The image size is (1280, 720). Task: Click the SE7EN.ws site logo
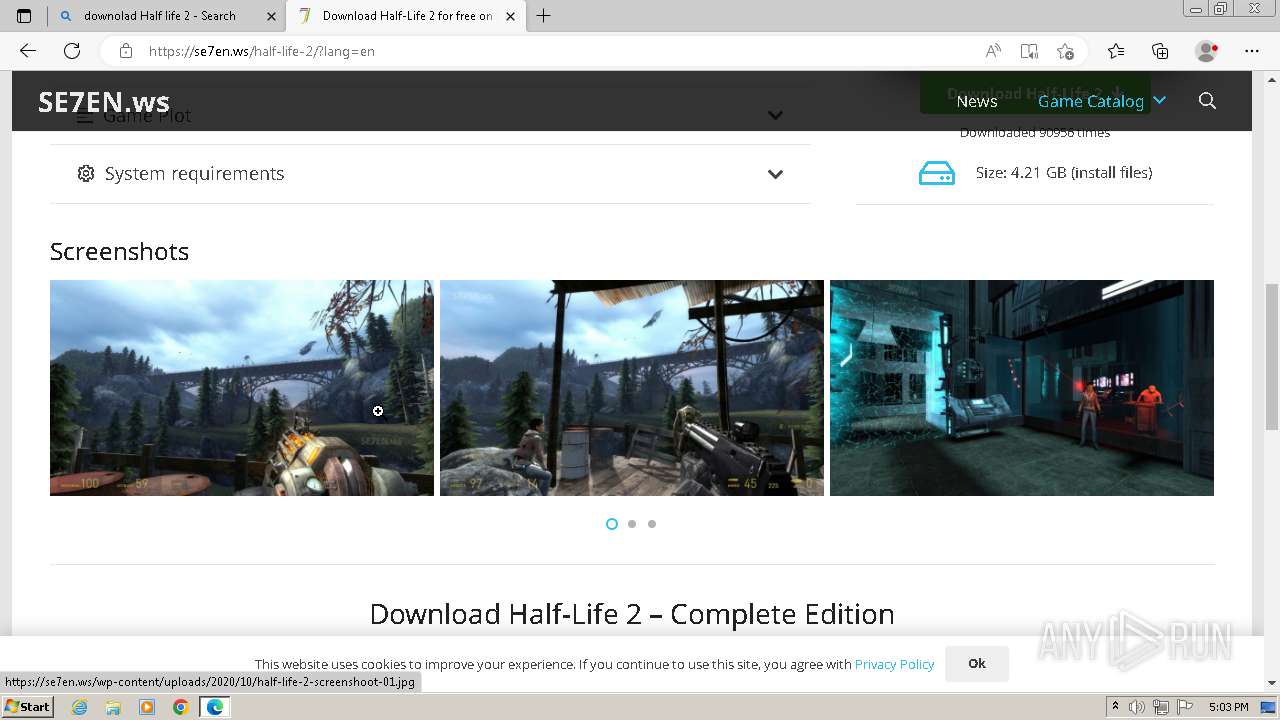tap(104, 101)
